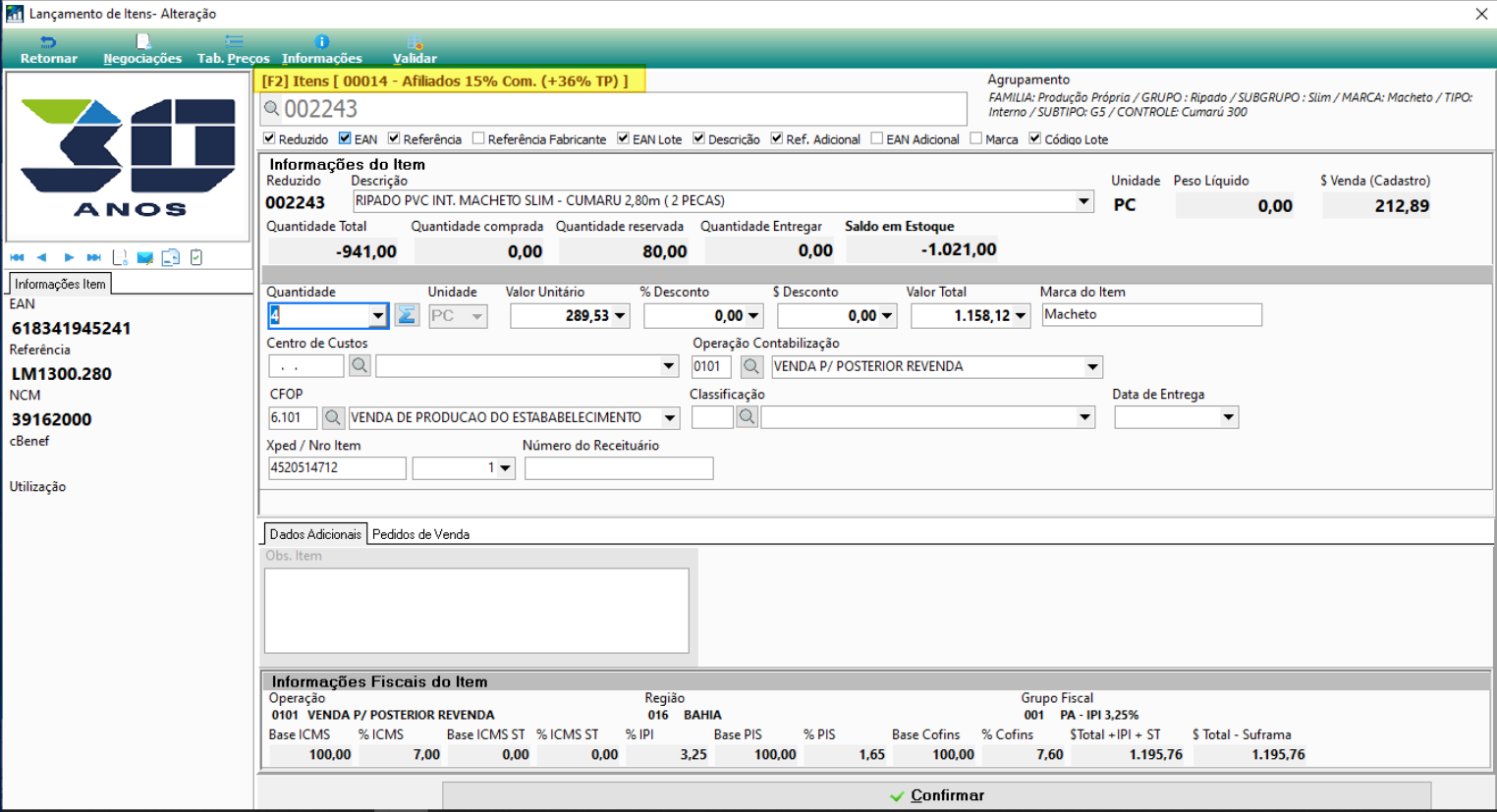Screen dimensions: 1497x812
Task: Click the Classificação code field
Action: tap(712, 417)
